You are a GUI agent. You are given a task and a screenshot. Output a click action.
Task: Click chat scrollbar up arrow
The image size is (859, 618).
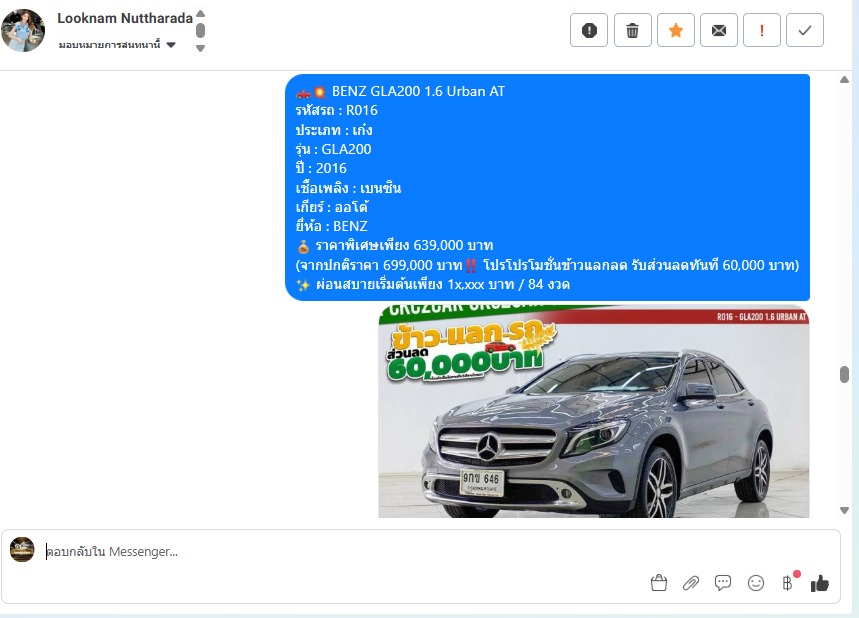coord(844,80)
